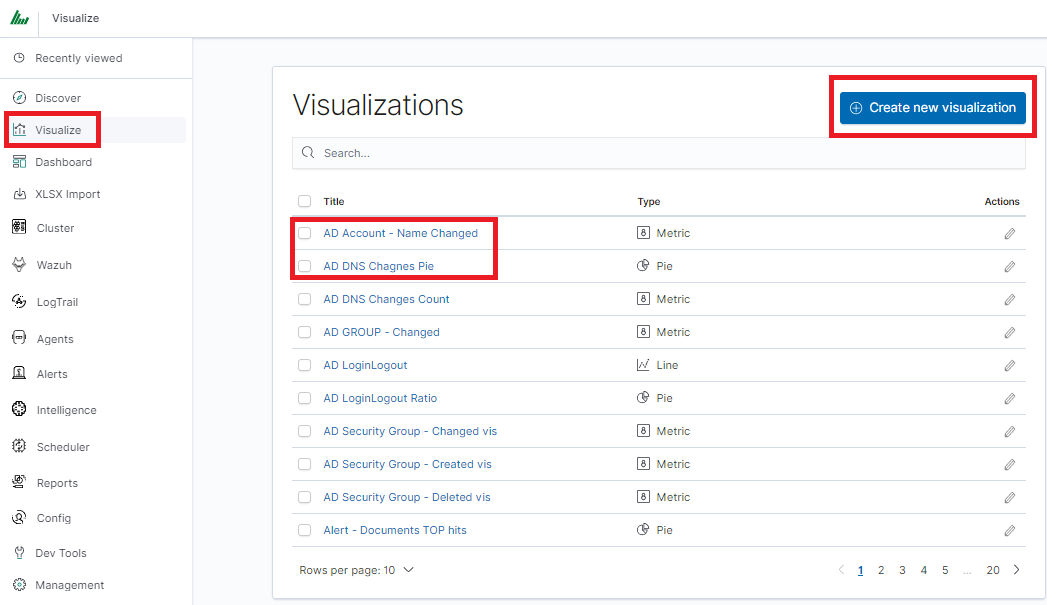Click the Dev Tools icon
The width and height of the screenshot is (1047, 605).
[19, 553]
